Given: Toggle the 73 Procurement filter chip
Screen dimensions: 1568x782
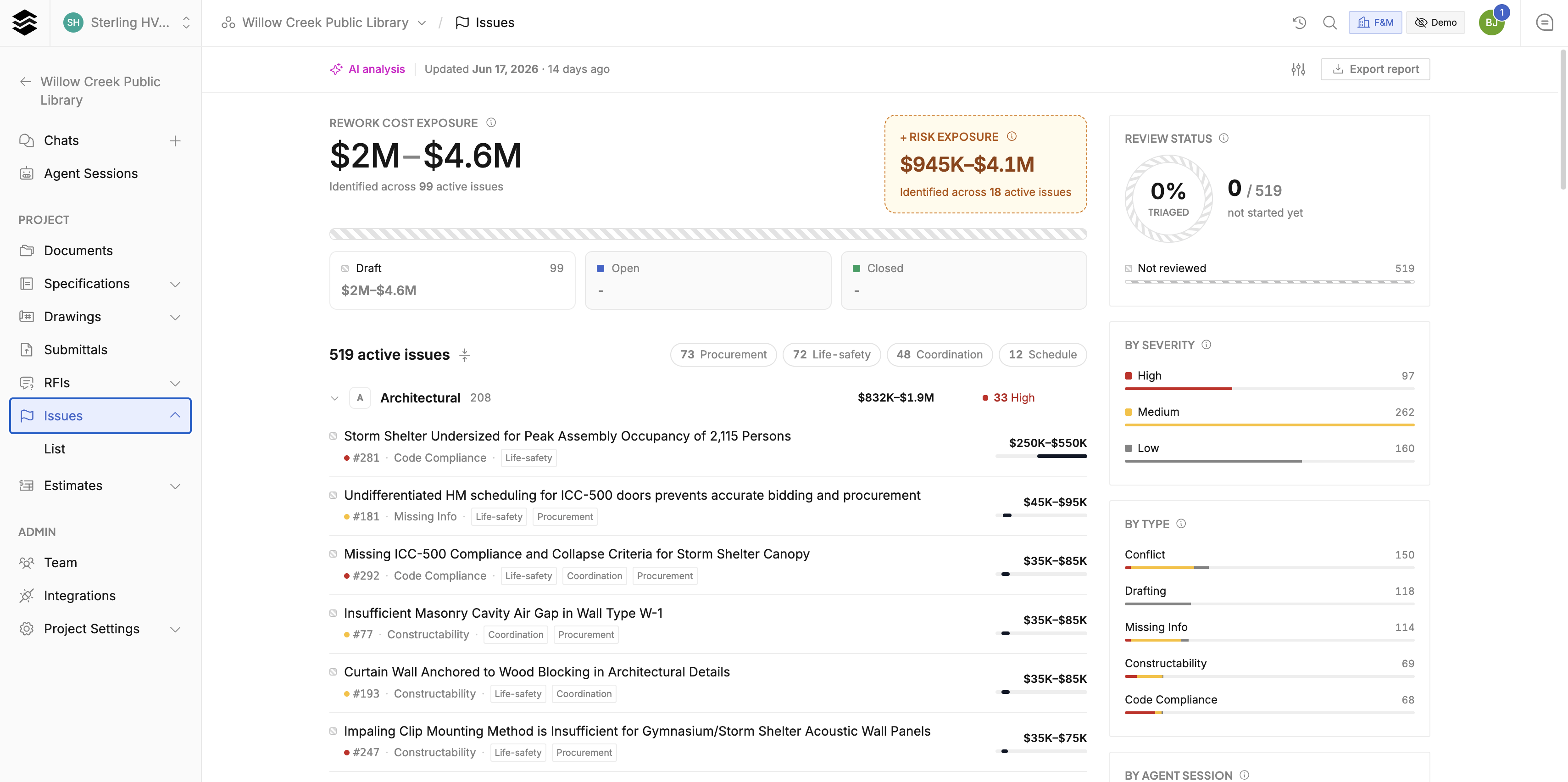Looking at the screenshot, I should [x=723, y=354].
